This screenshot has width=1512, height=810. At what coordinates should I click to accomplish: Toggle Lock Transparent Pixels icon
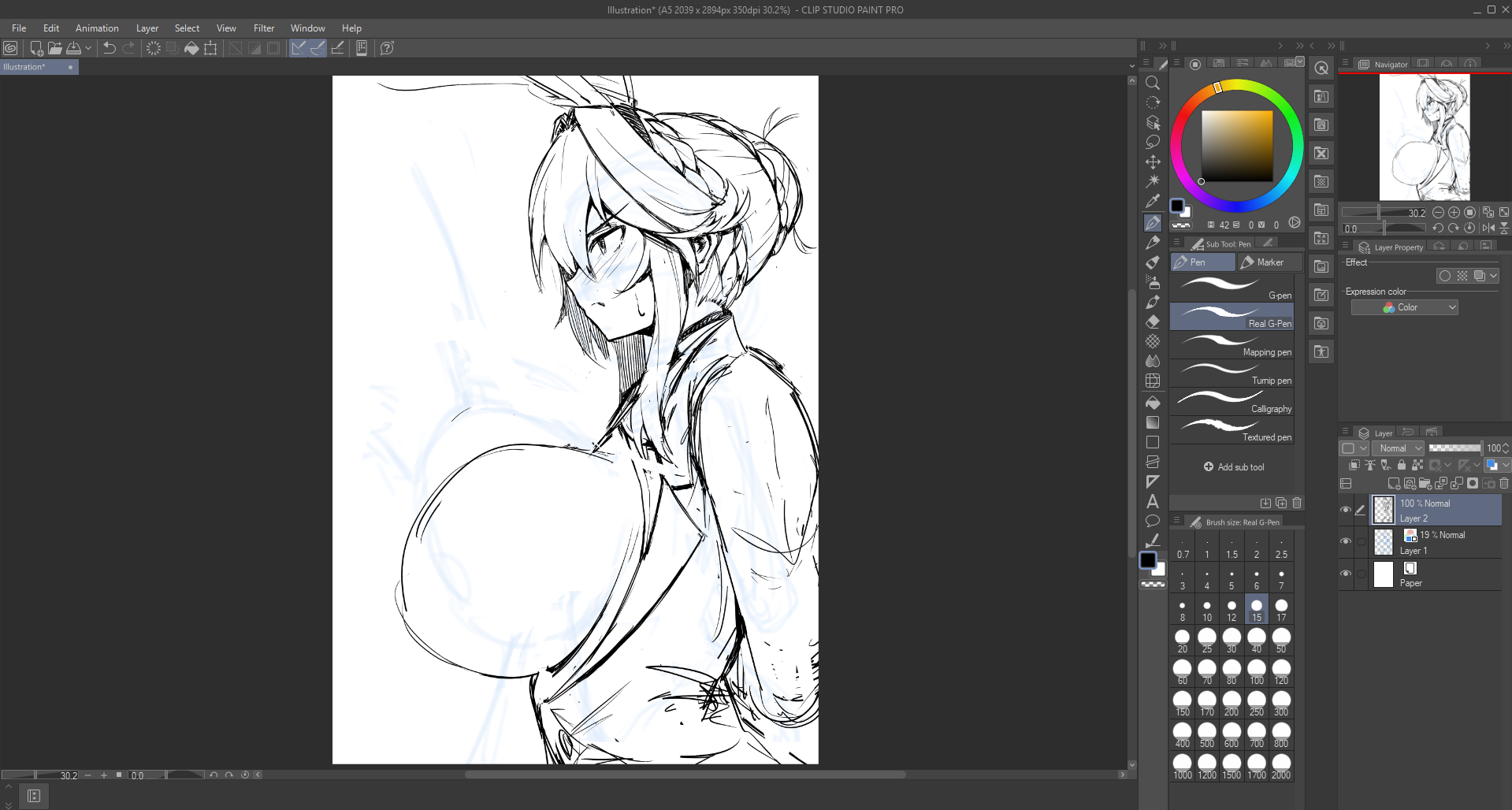1417,465
